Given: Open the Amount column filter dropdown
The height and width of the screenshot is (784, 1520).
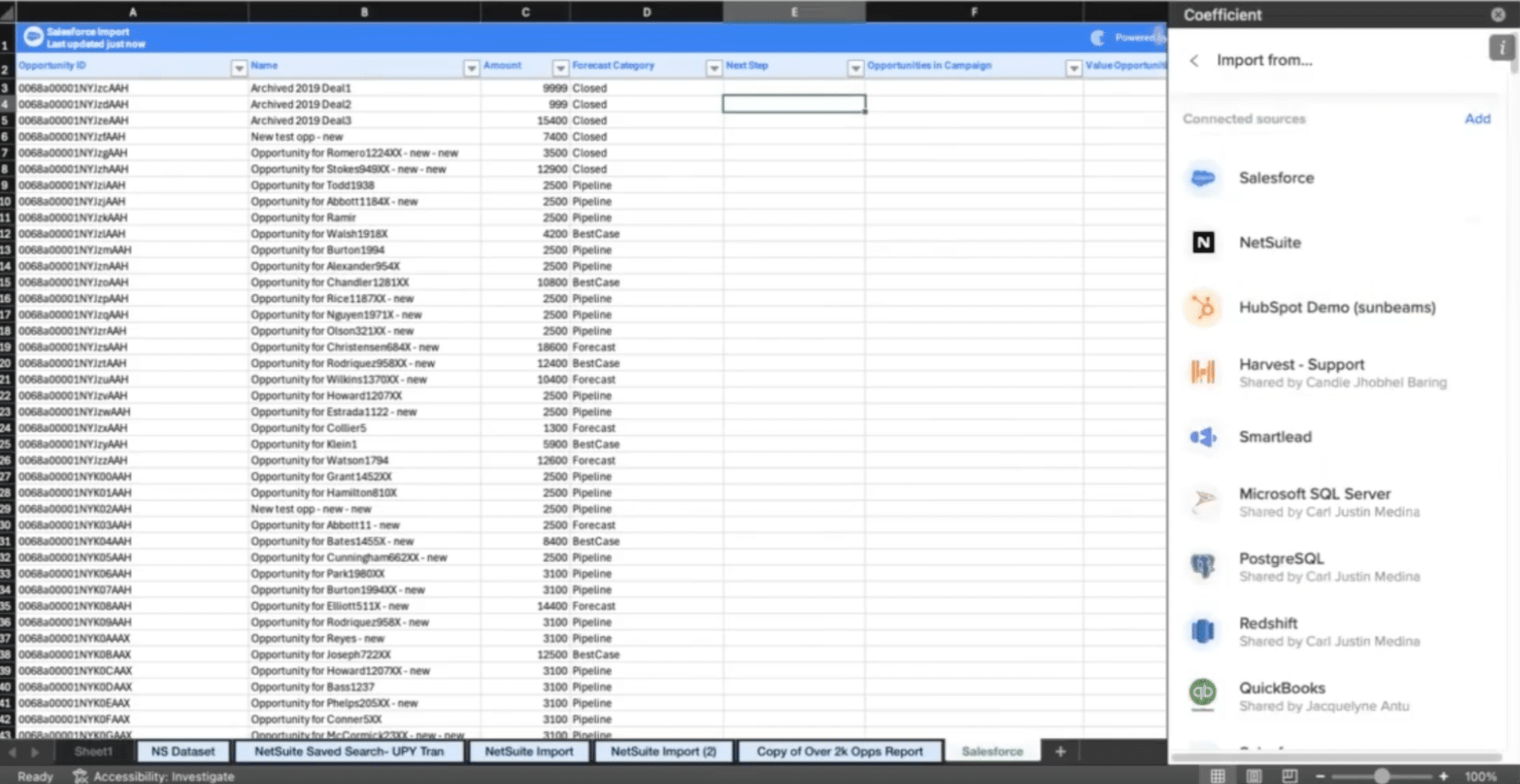Looking at the screenshot, I should pos(560,68).
